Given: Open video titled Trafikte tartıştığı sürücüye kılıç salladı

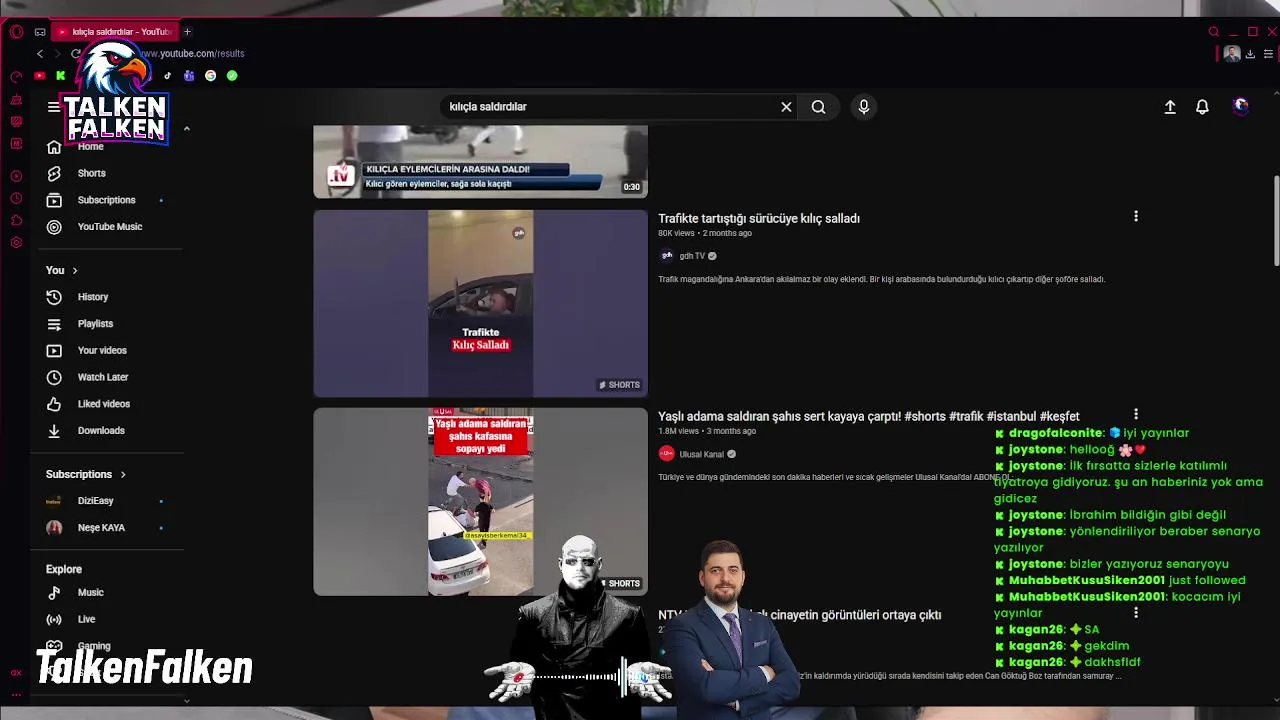Looking at the screenshot, I should [759, 218].
